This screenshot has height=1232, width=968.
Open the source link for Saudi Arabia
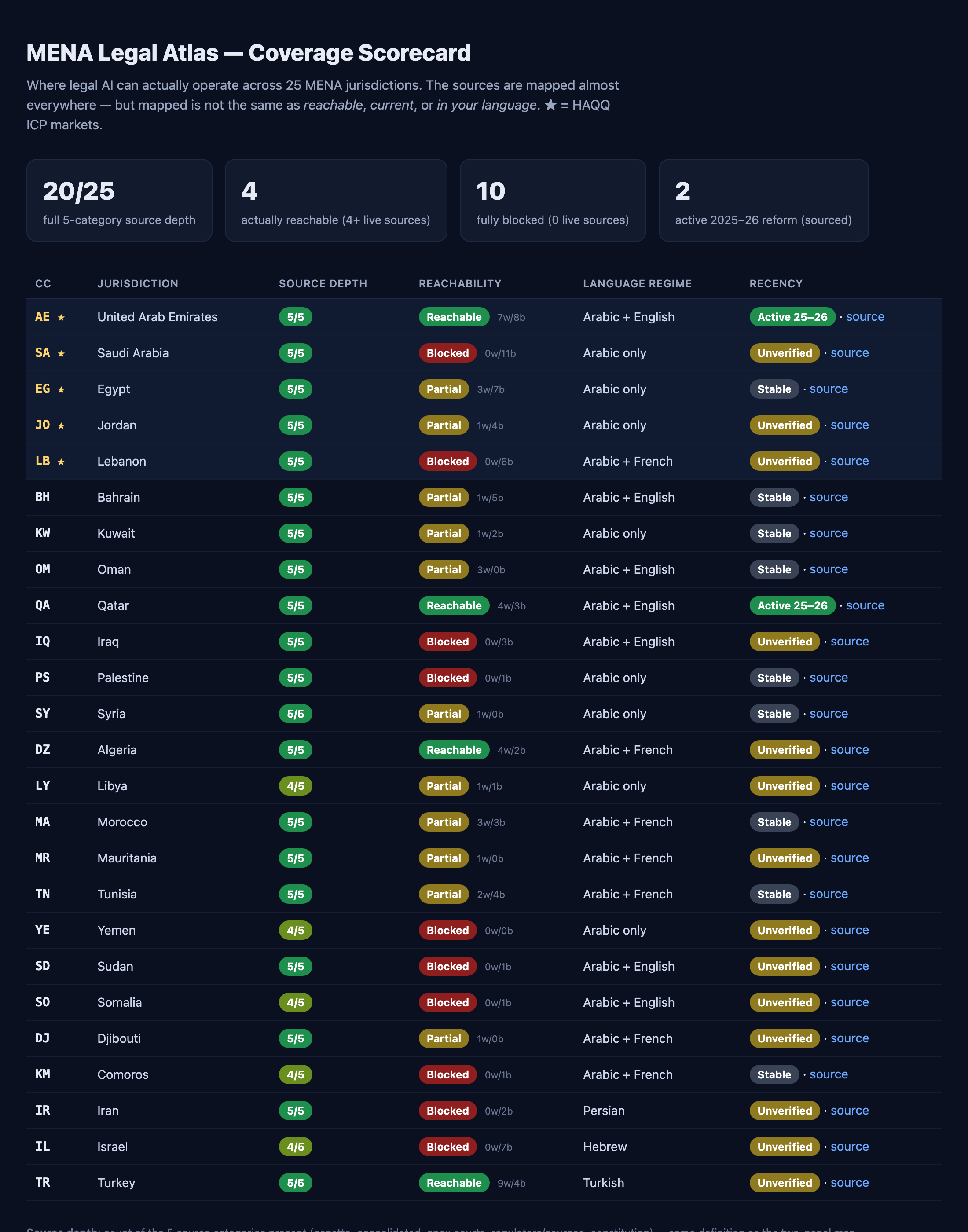coord(850,352)
